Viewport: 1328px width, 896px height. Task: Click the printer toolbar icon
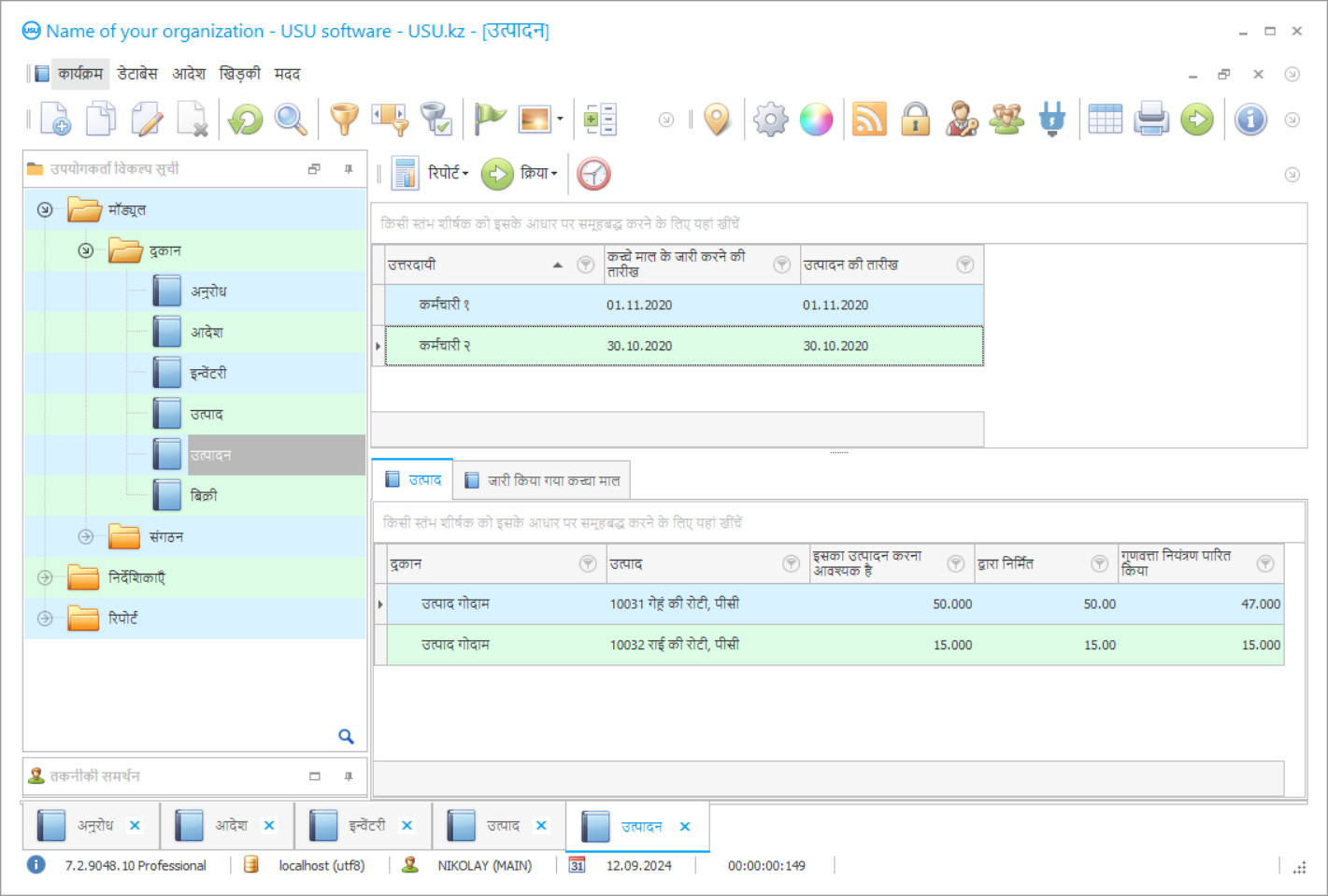click(x=1150, y=120)
